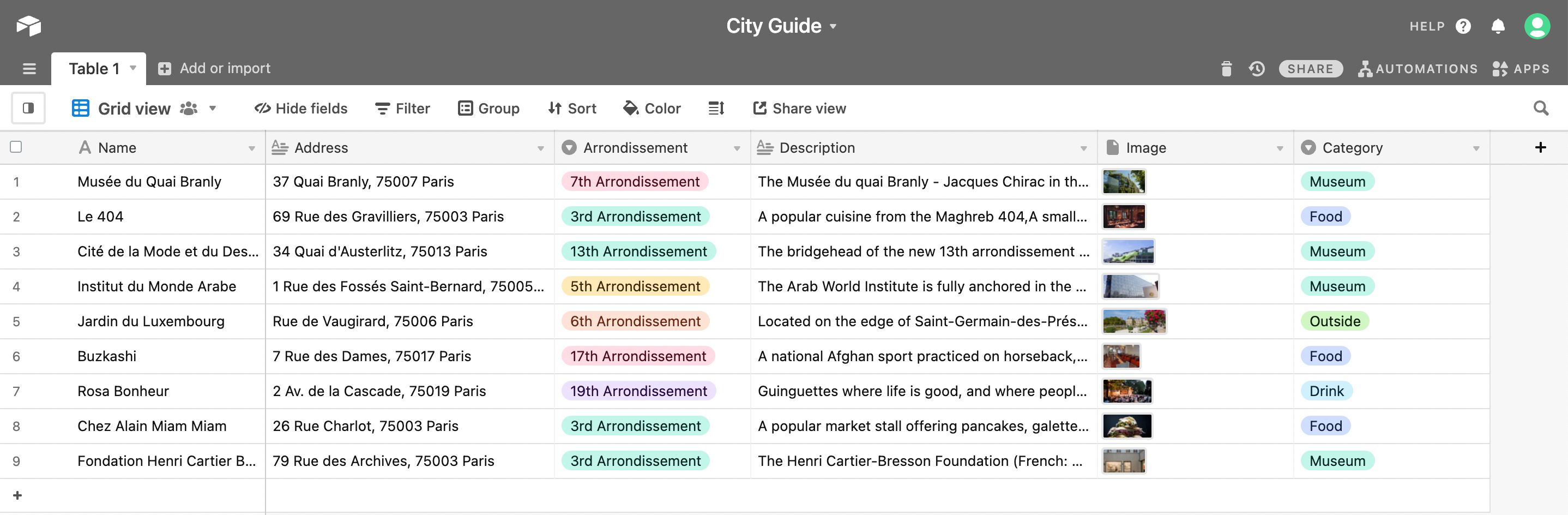Click the SHARE button
Image resolution: width=1568 pixels, height=515 pixels.
pos(1310,68)
